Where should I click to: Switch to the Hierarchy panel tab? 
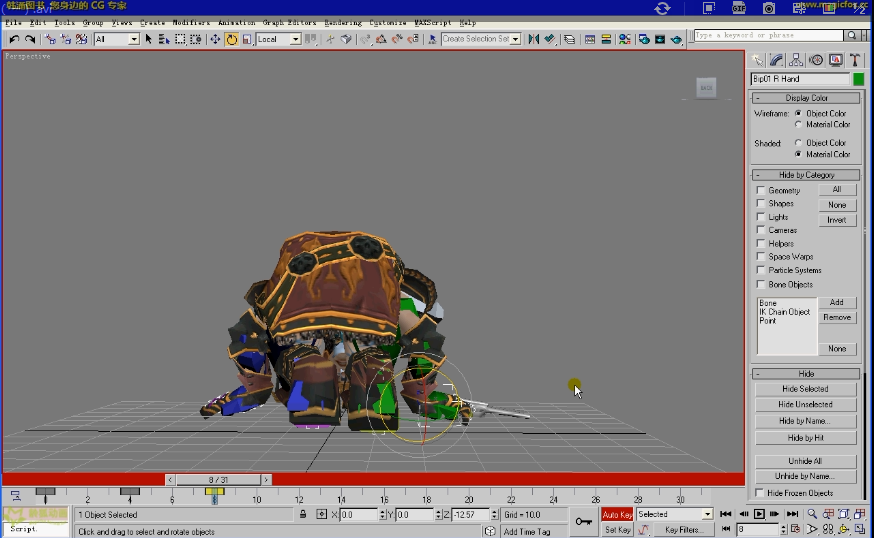click(x=796, y=60)
